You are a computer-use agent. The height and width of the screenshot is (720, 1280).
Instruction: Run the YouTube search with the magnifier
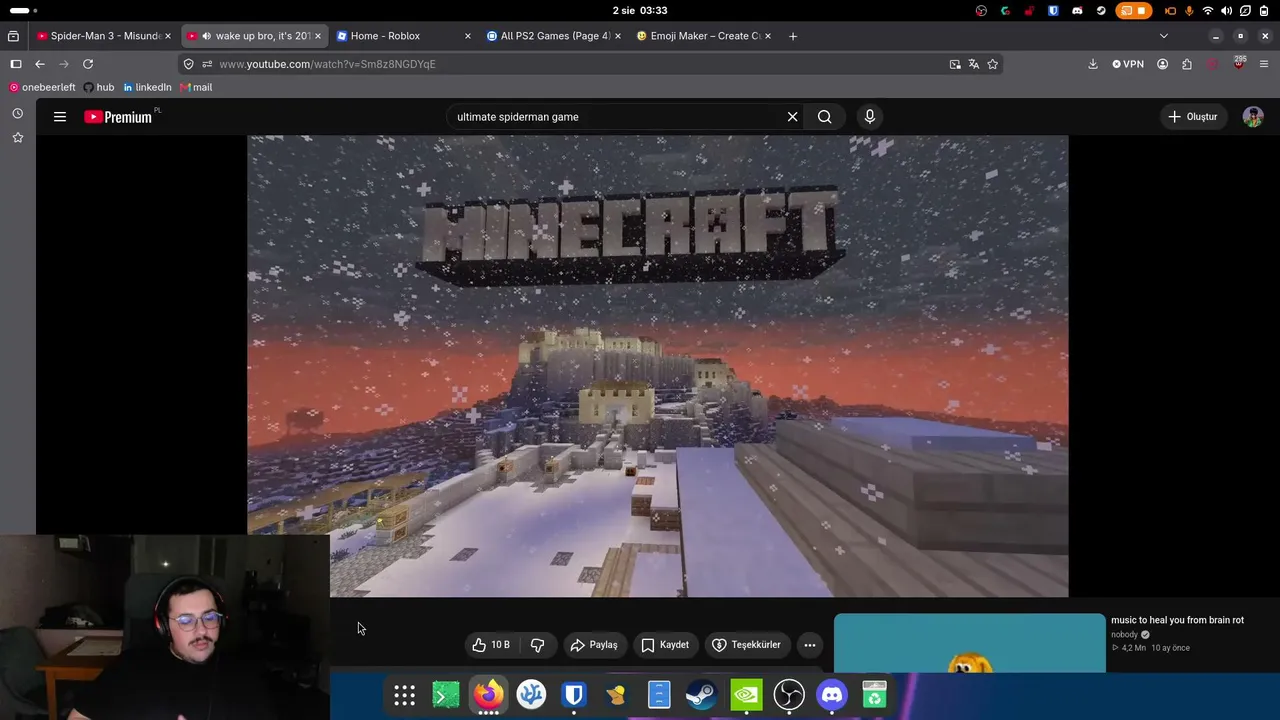point(824,117)
